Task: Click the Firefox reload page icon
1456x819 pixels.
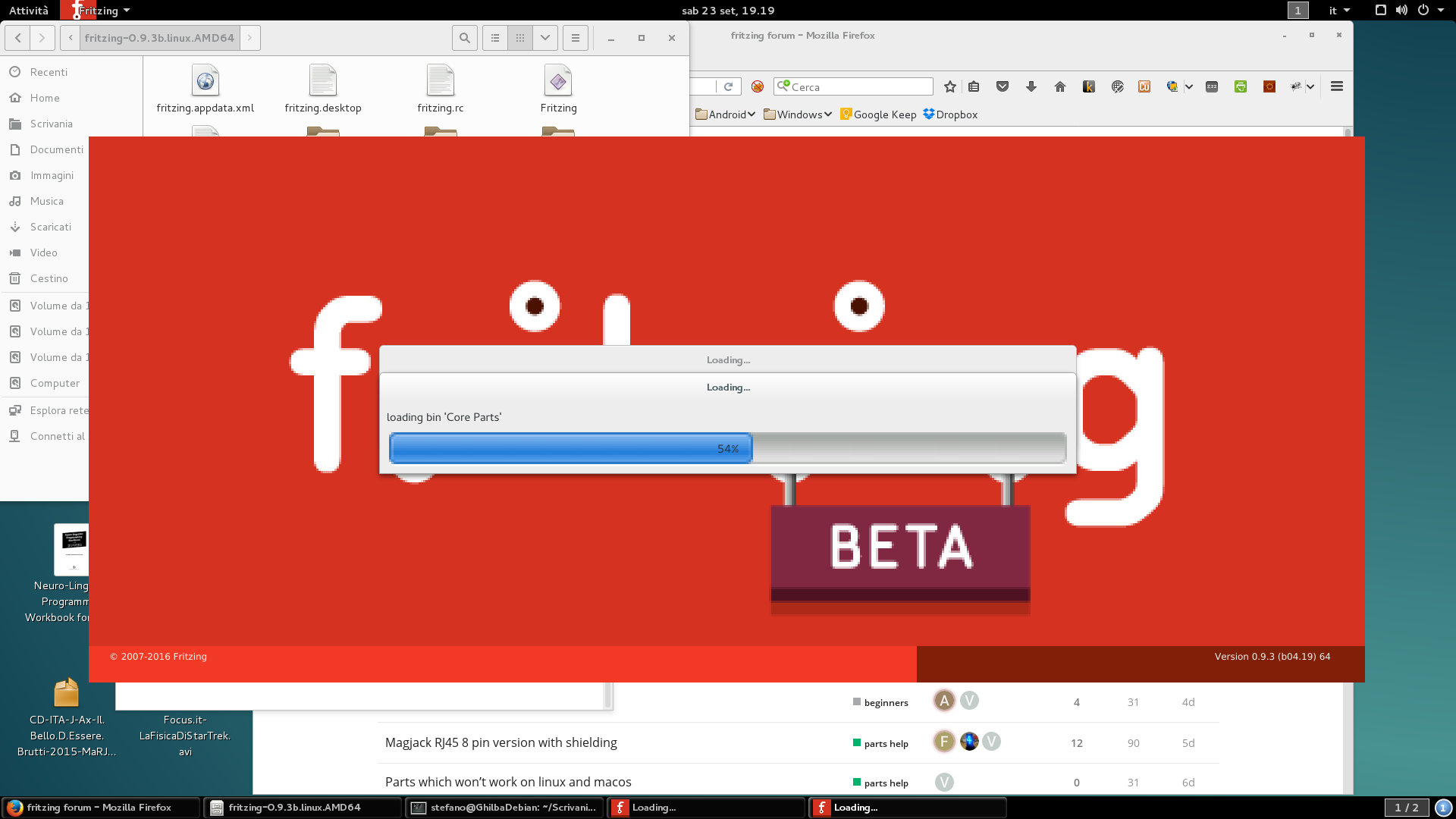Action: (728, 86)
